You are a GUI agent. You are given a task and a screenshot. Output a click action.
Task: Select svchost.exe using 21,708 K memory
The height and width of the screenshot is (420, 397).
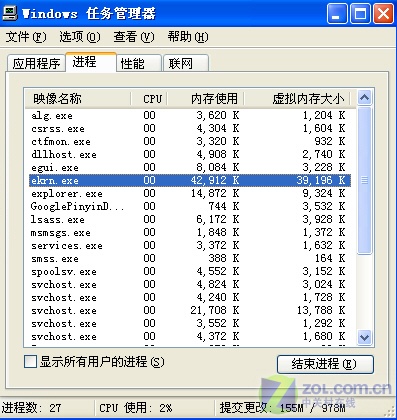point(190,310)
